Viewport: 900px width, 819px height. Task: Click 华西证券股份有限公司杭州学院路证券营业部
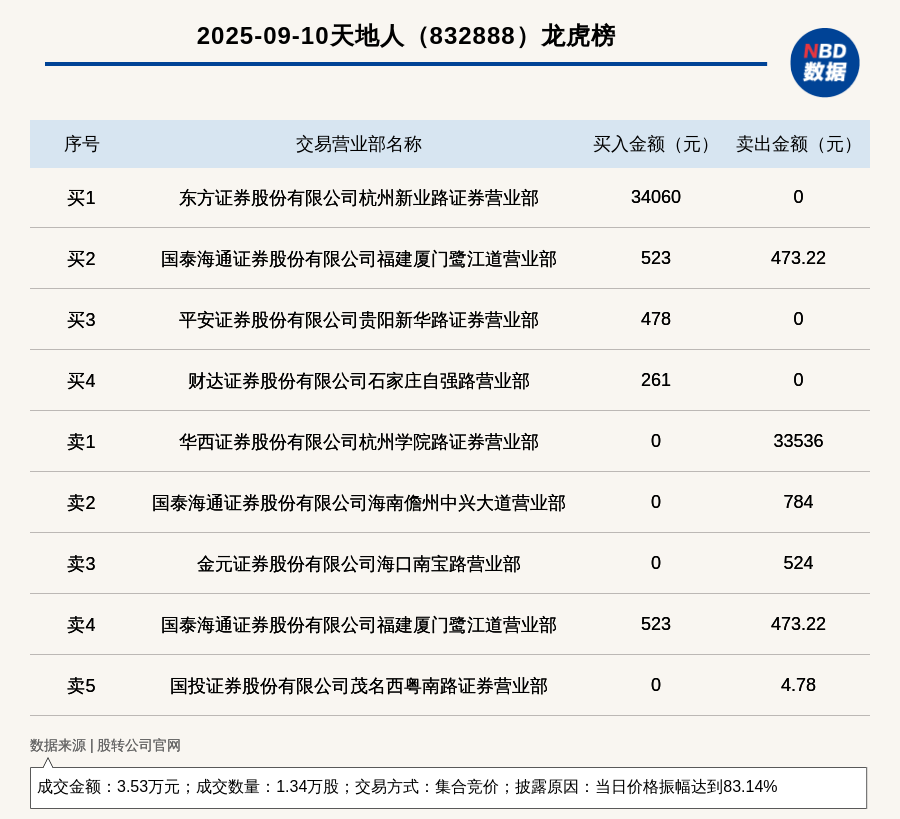tap(359, 442)
